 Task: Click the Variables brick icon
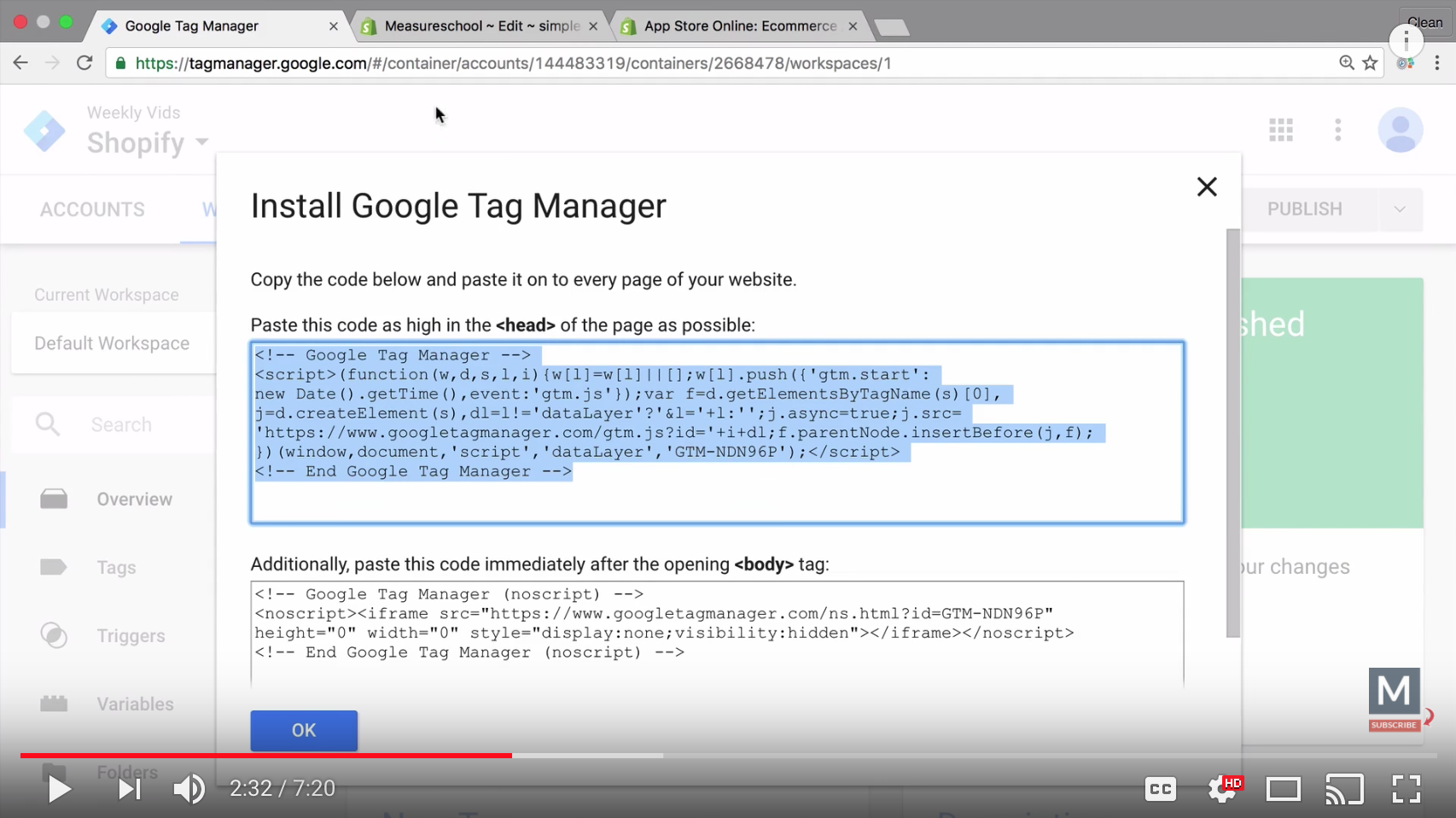click(54, 704)
